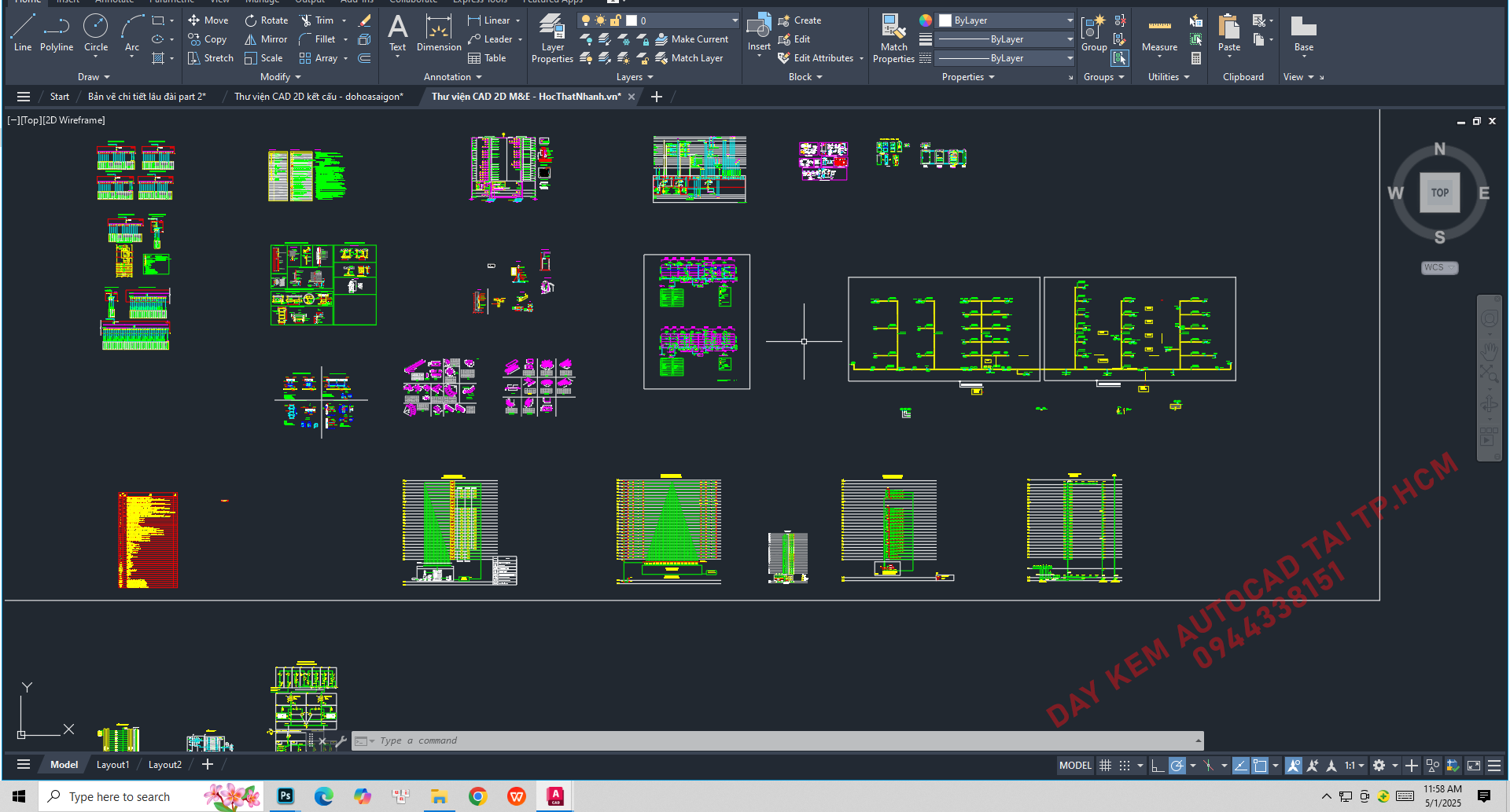
Task: Toggle drawing grid display
Action: pyautogui.click(x=1105, y=765)
